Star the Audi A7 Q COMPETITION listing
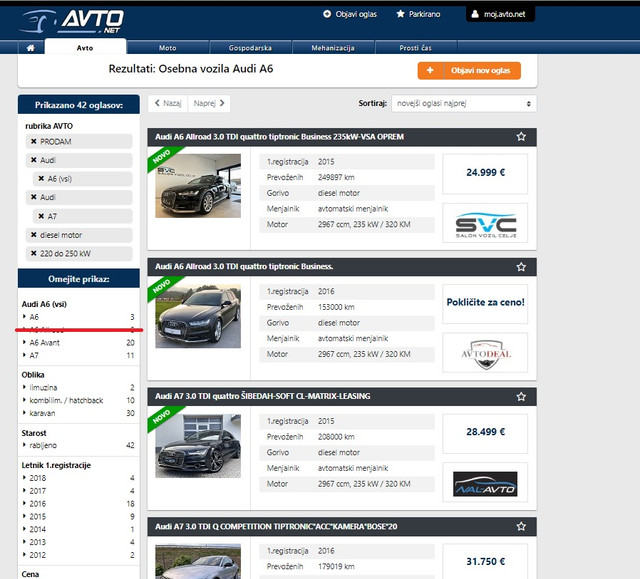 pos(521,526)
